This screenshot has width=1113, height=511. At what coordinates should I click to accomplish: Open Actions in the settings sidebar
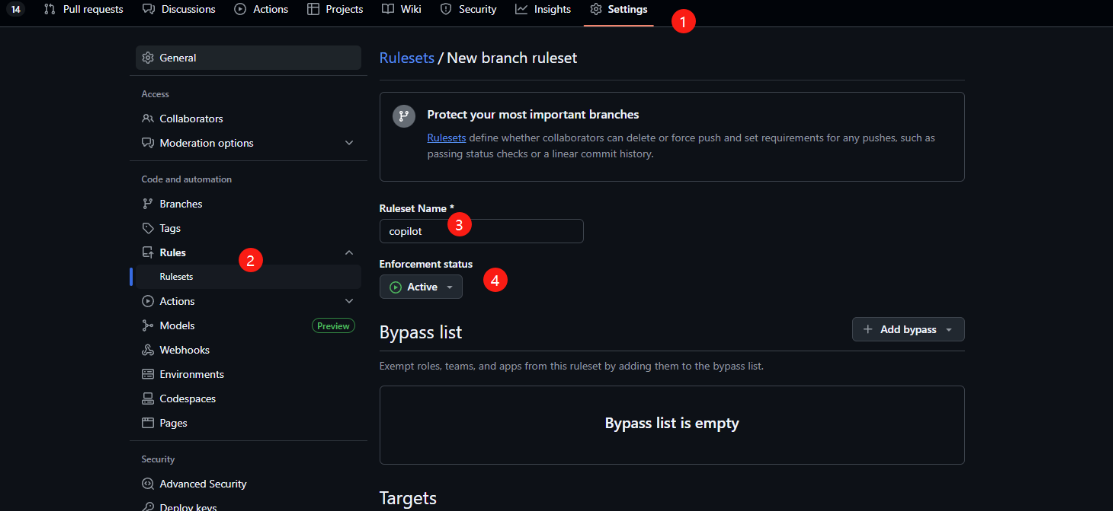(248, 301)
